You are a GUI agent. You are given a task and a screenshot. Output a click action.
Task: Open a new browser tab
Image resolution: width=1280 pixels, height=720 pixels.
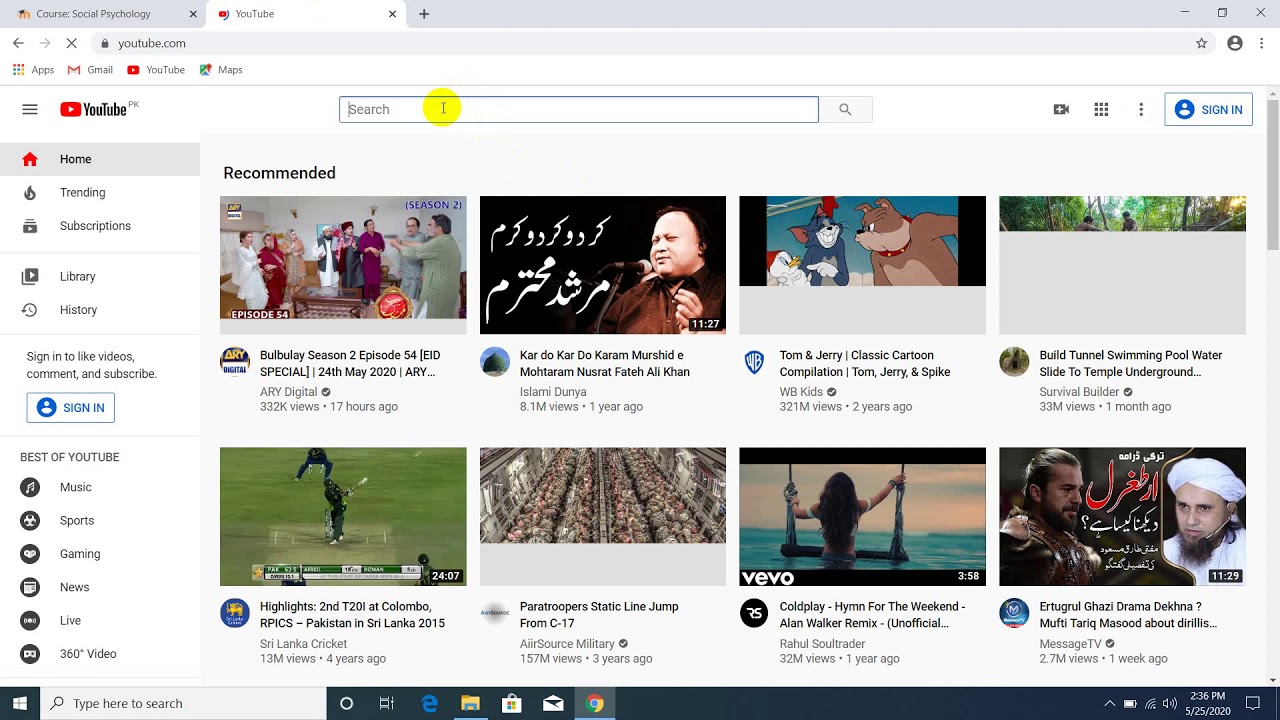424,14
